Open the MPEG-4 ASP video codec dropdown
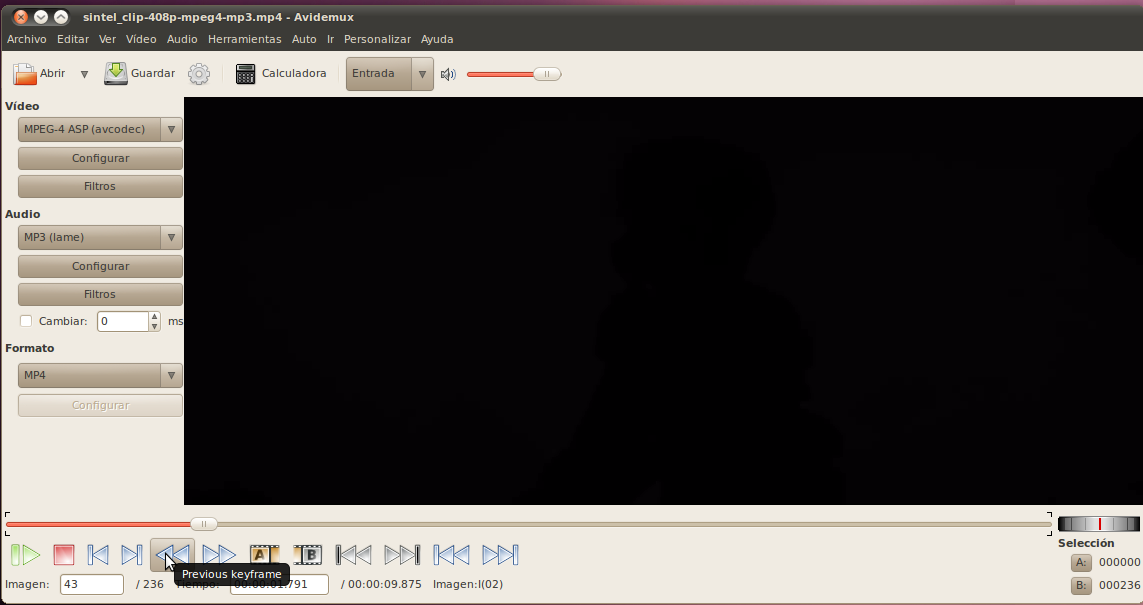The width and height of the screenshot is (1143, 605). [100, 130]
